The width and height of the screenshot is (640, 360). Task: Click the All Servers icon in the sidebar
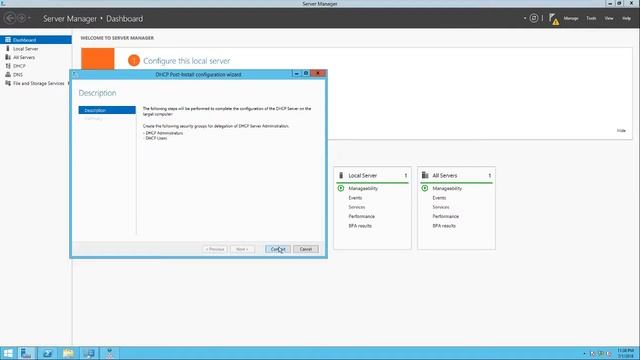(x=8, y=57)
